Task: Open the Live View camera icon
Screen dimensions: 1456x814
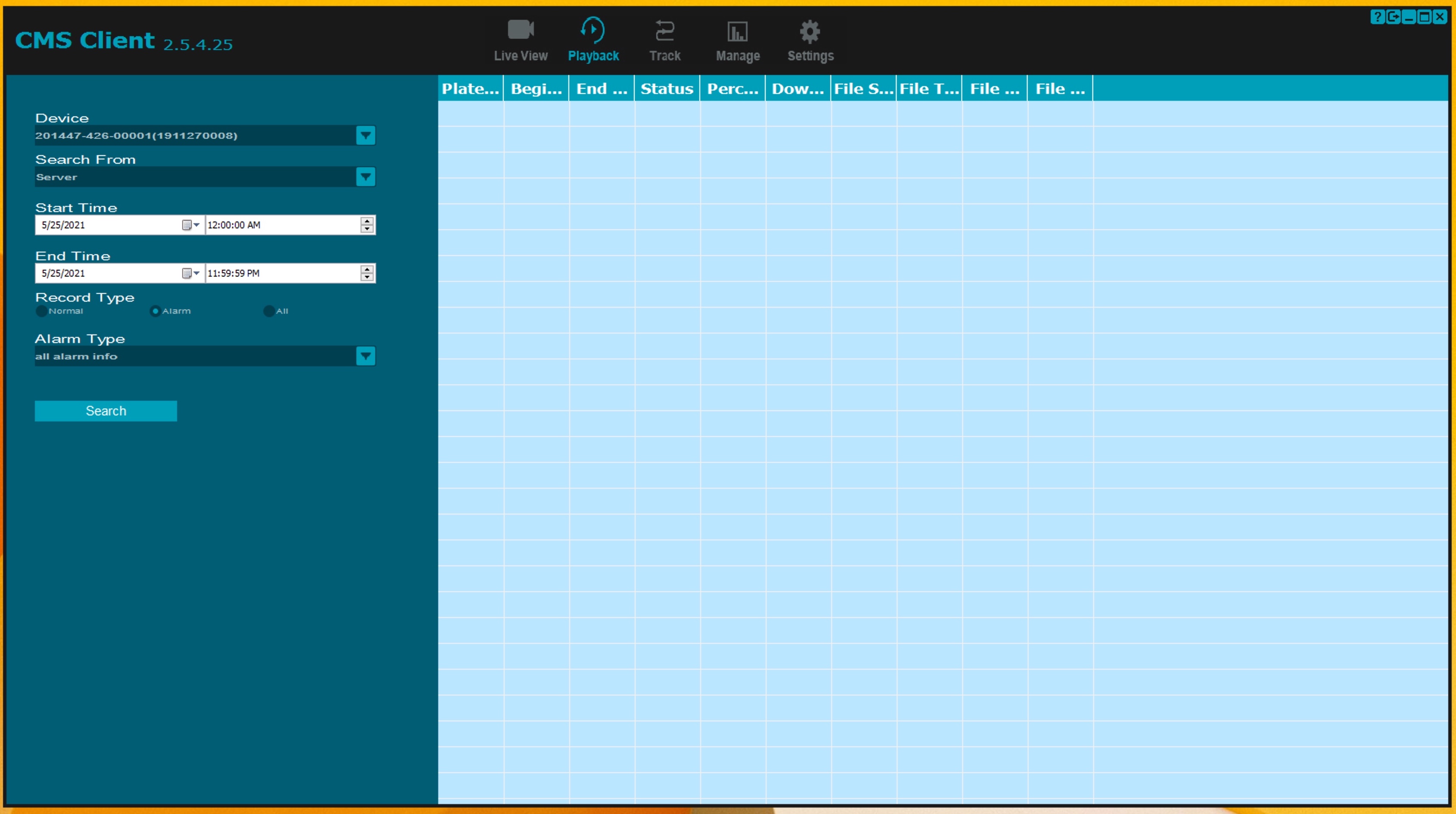Action: click(520, 30)
